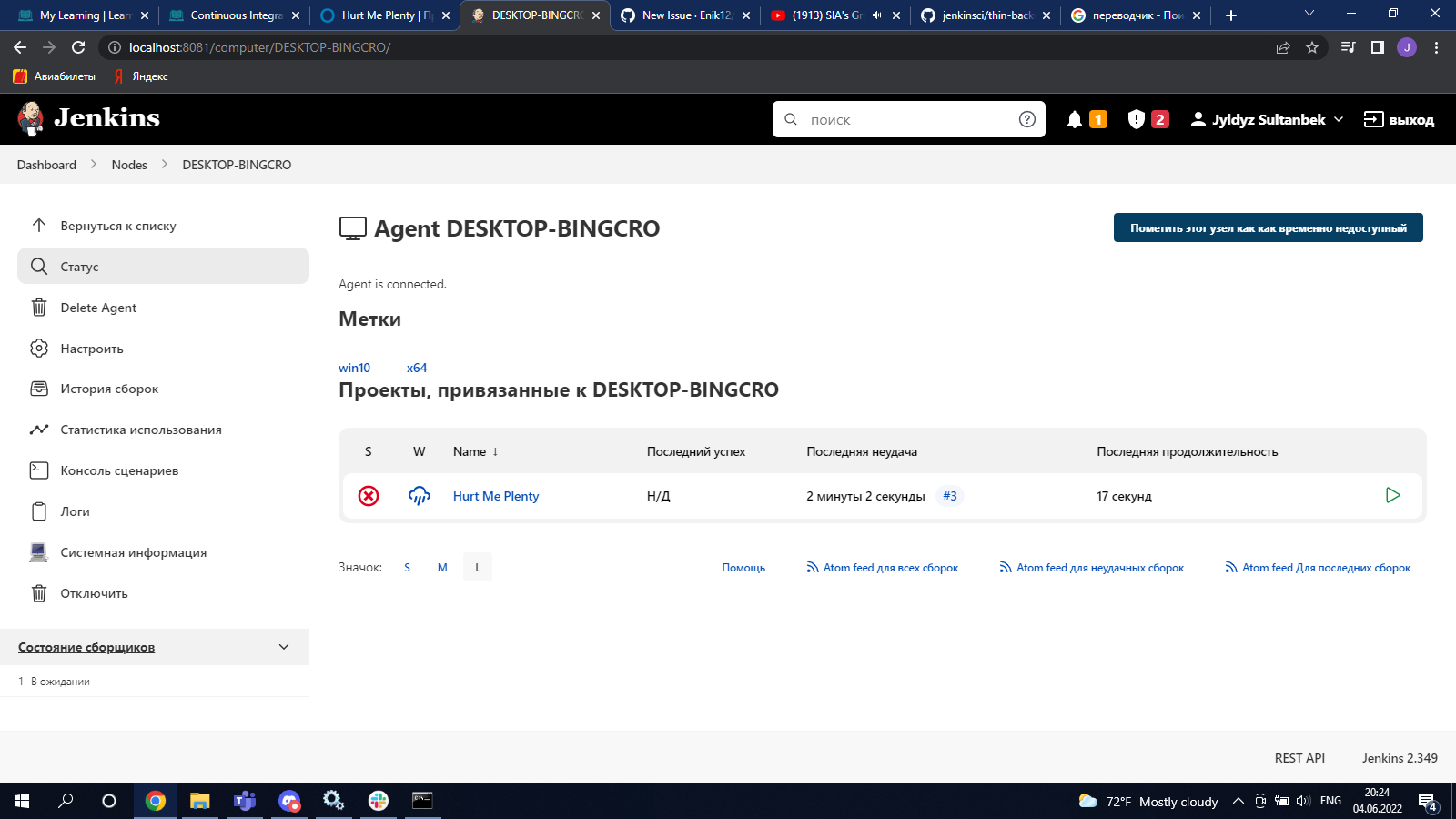1456x819 pixels.
Task: Open the Статус sidebar item
Action: 163,267
